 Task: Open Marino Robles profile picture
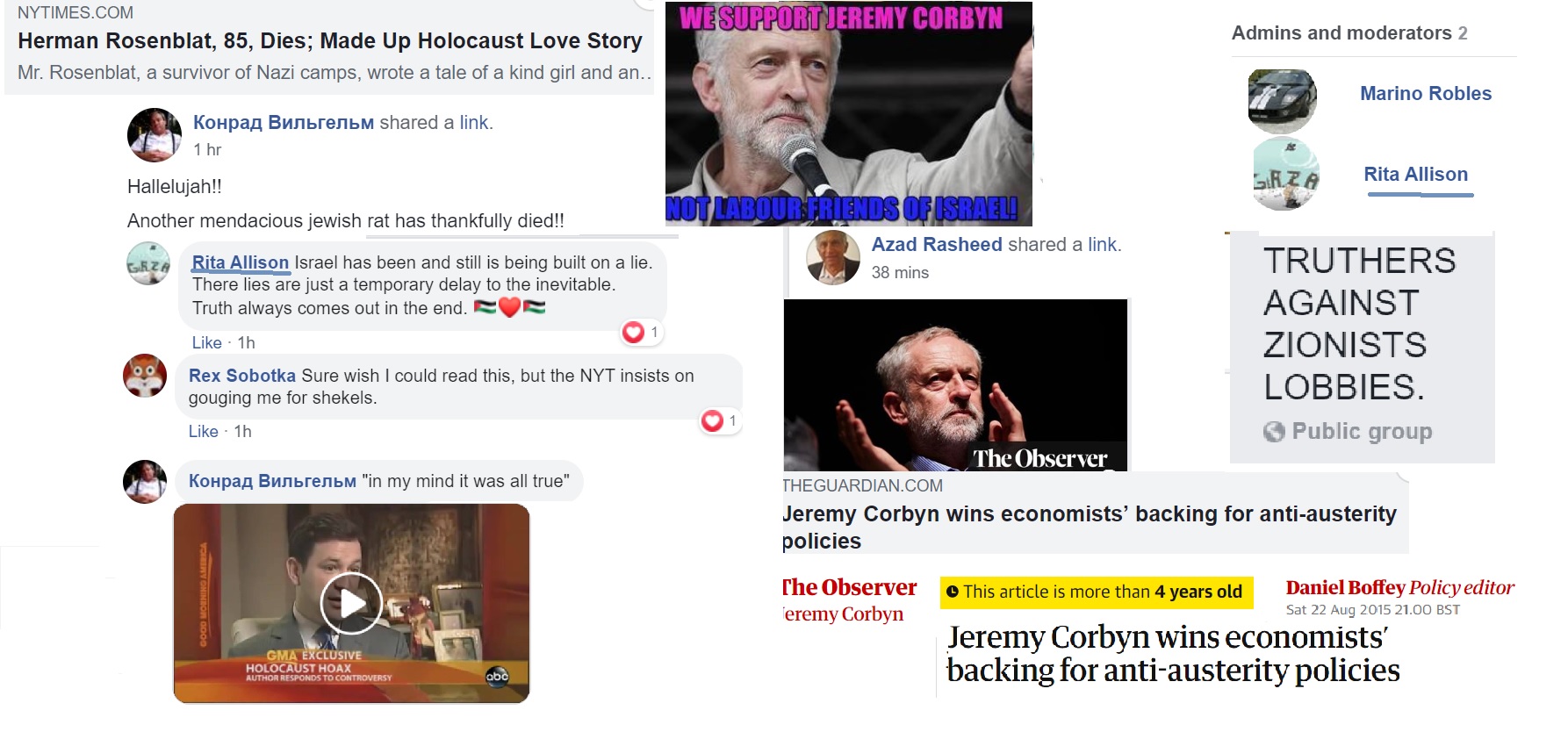pyautogui.click(x=1282, y=101)
